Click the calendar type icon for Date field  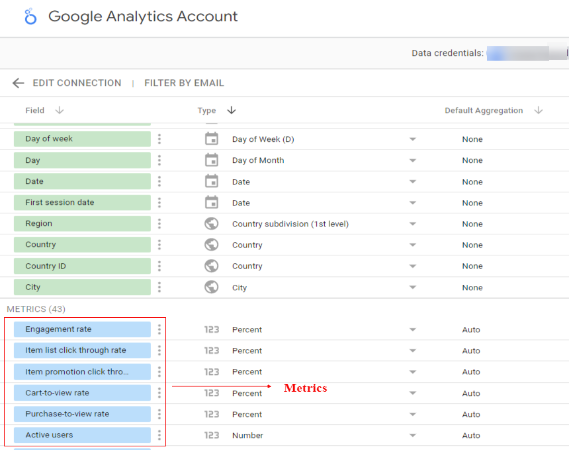point(212,181)
